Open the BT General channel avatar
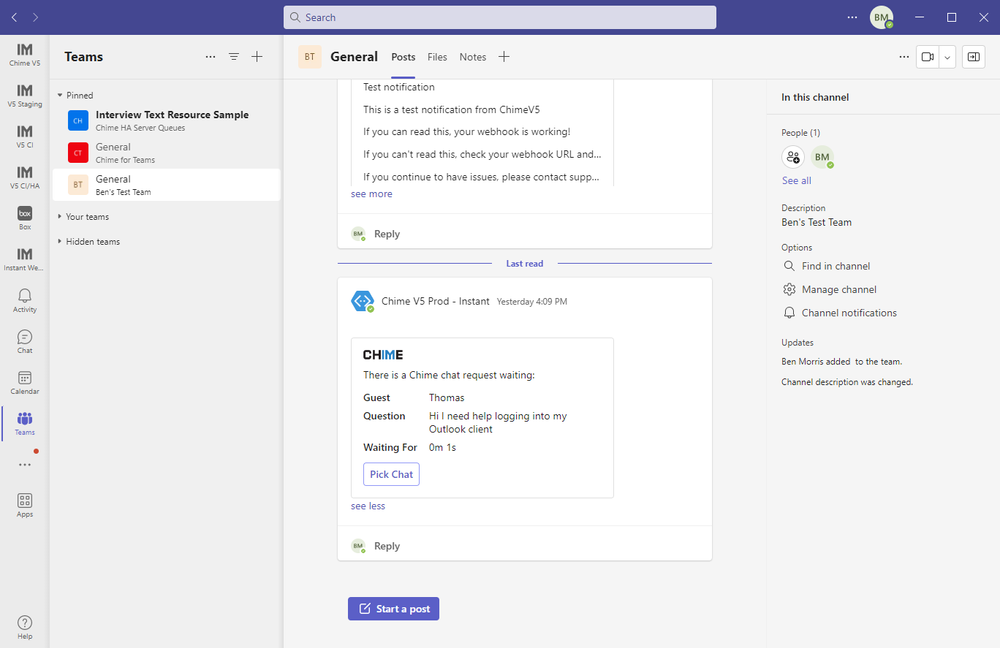 [x=309, y=57]
